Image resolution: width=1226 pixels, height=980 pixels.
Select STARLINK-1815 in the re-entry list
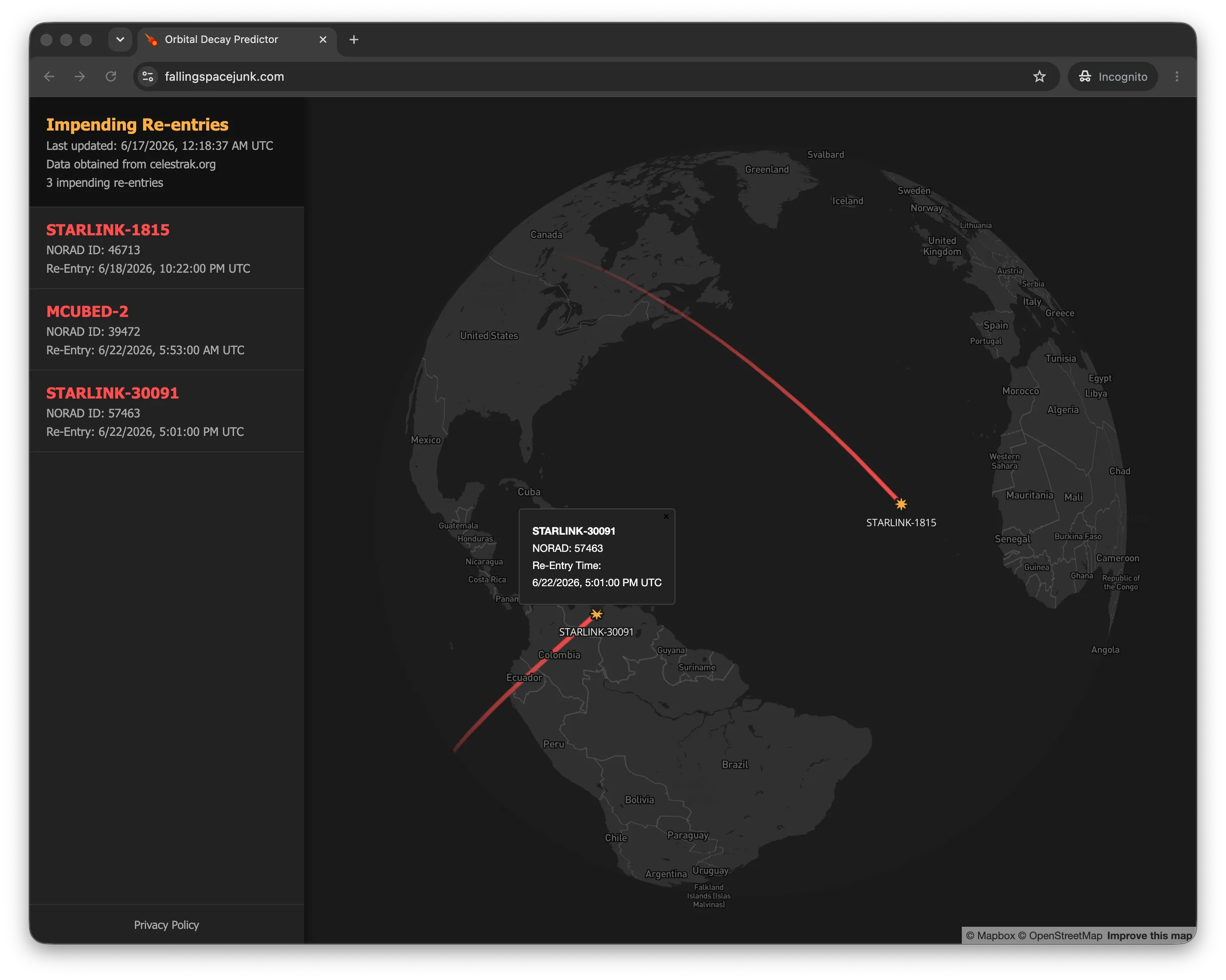(167, 248)
